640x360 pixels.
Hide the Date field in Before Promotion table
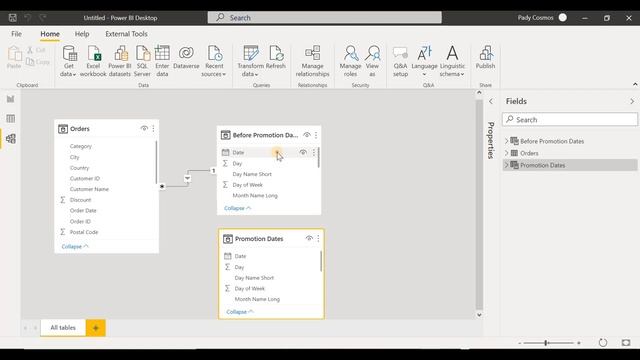click(303, 152)
